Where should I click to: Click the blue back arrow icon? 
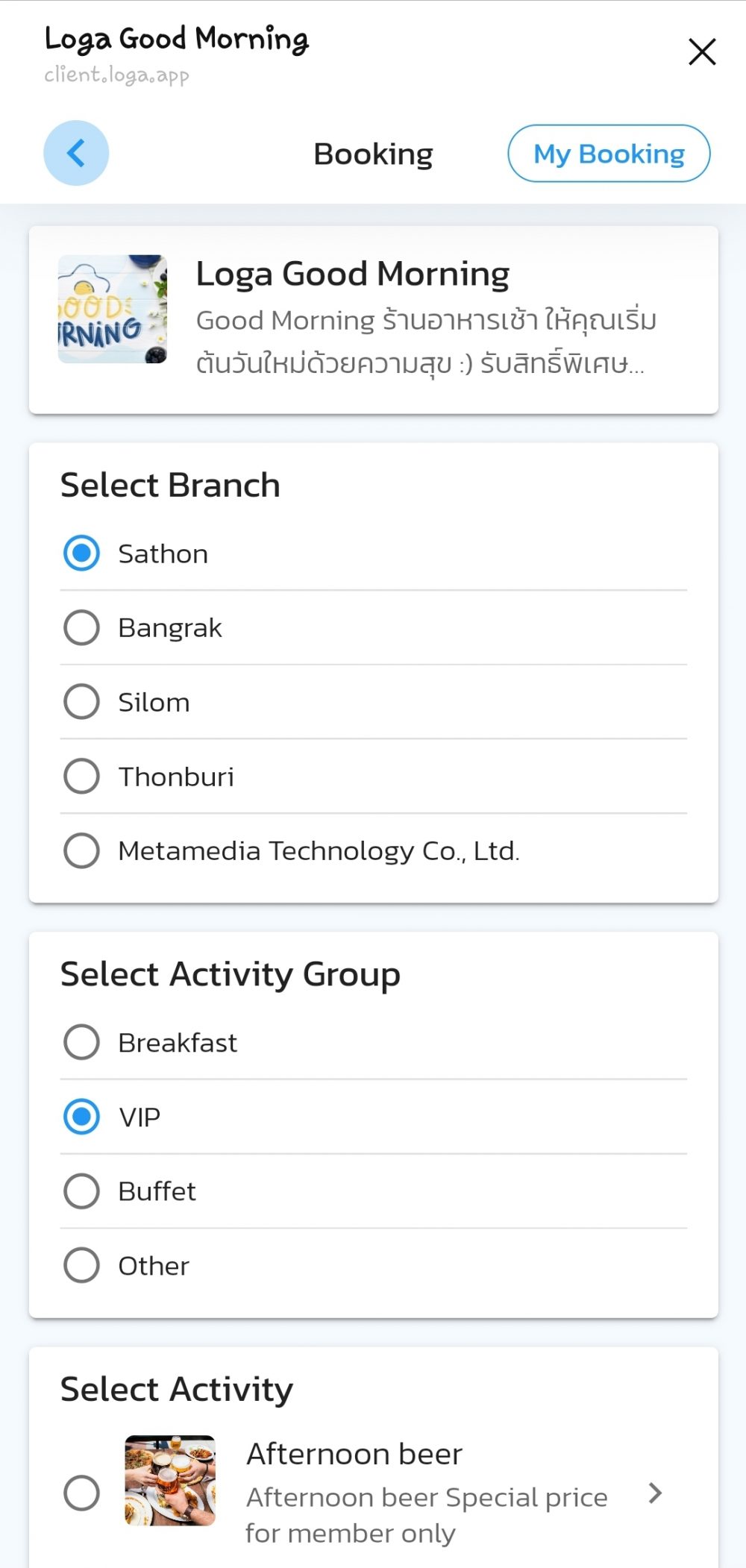[x=75, y=152]
